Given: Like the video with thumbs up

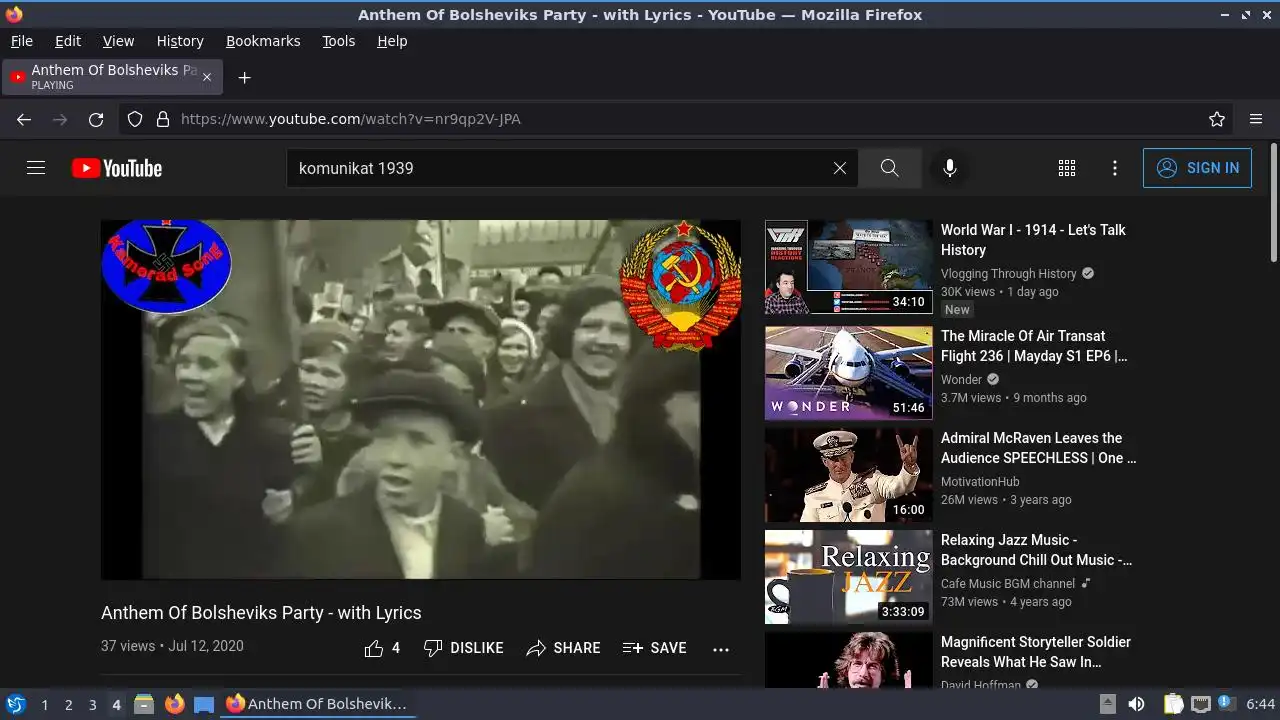Looking at the screenshot, I should tap(383, 648).
